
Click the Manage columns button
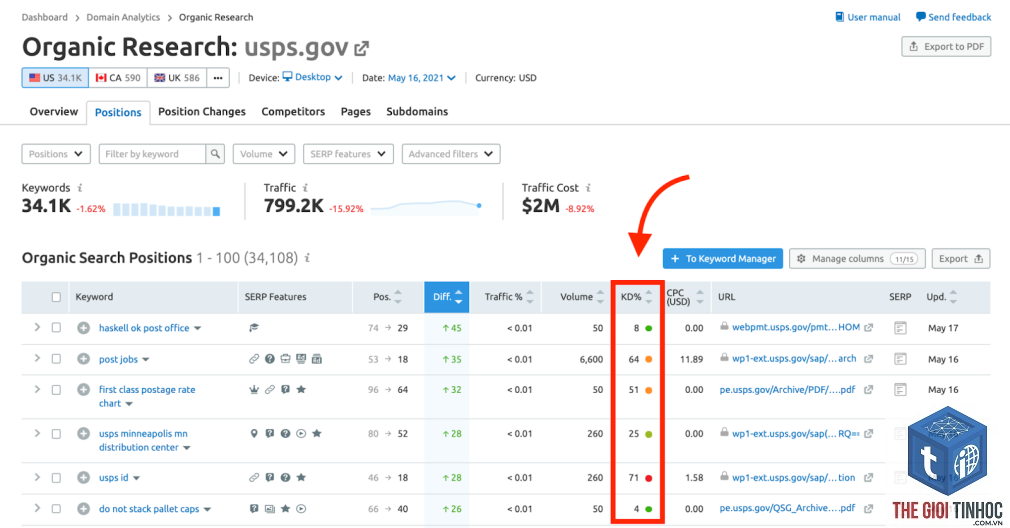(857, 259)
